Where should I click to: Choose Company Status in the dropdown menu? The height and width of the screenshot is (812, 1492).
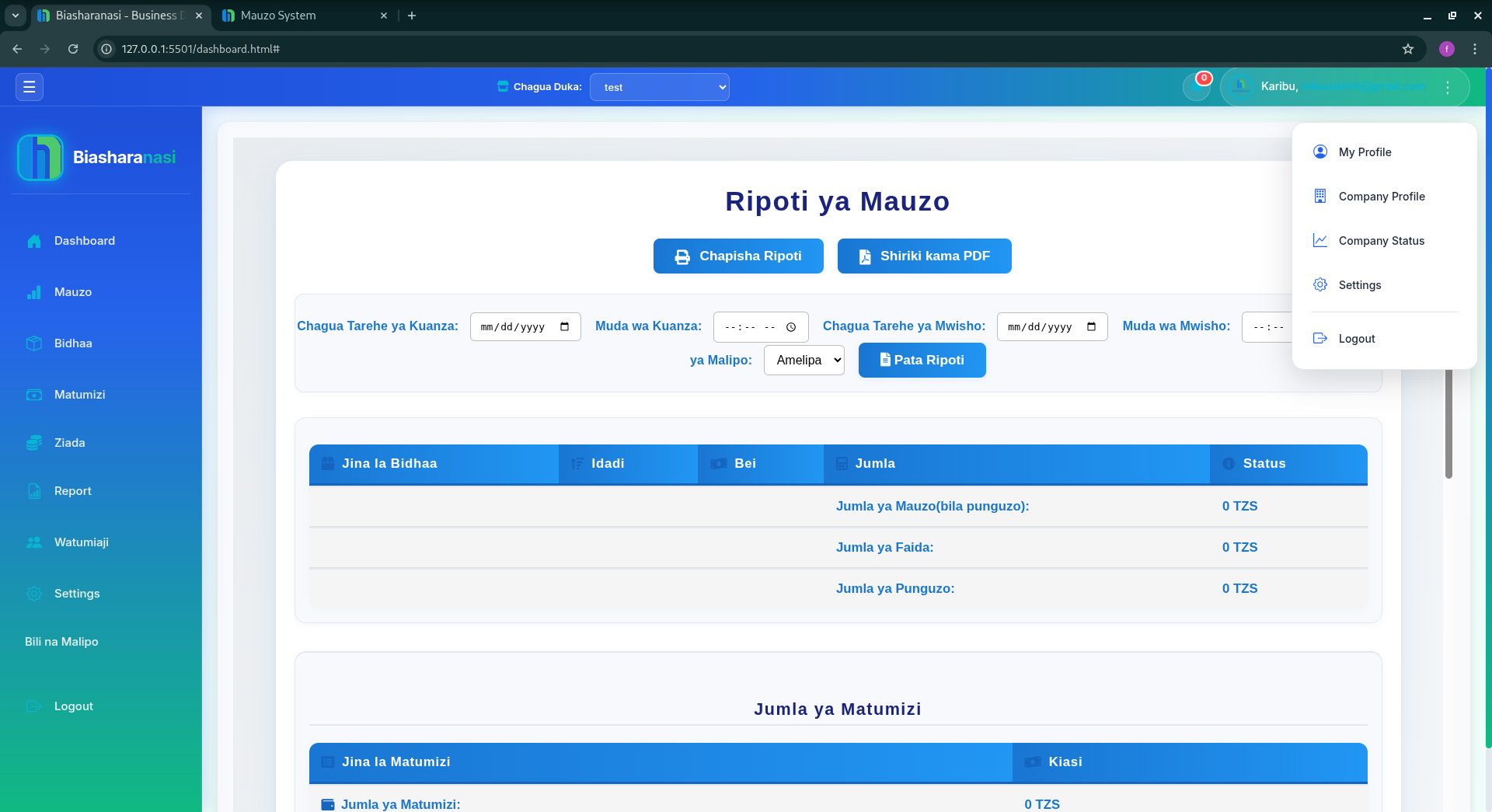pyautogui.click(x=1382, y=241)
